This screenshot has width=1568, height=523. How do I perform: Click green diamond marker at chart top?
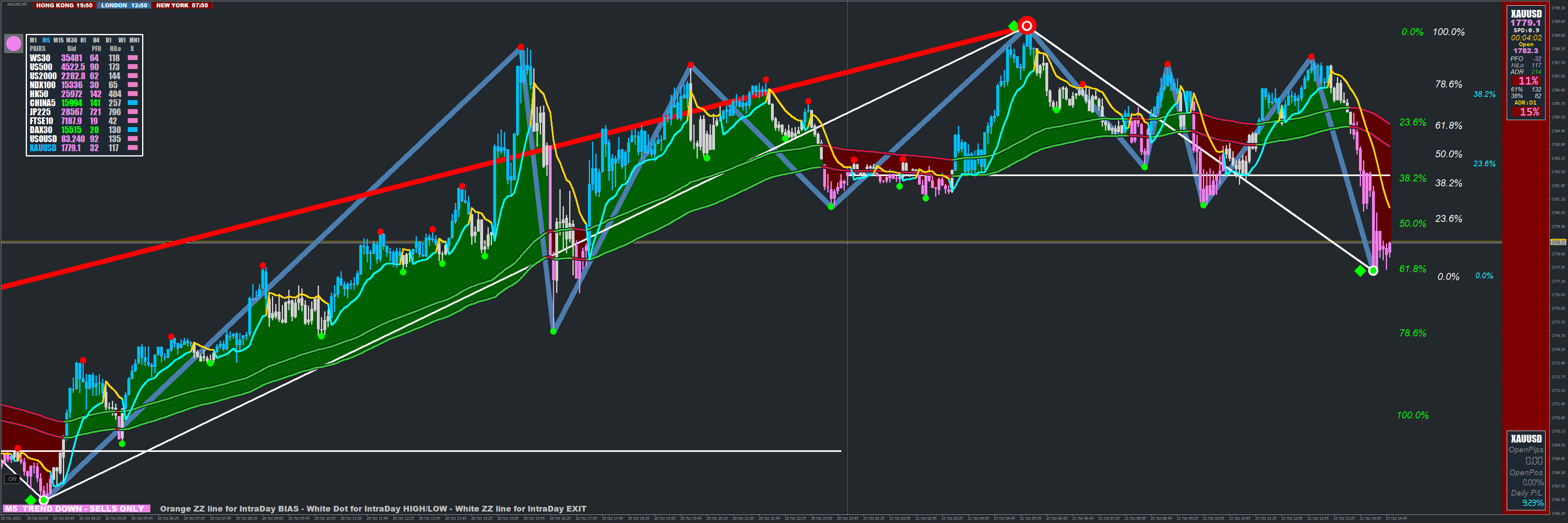point(1013,26)
